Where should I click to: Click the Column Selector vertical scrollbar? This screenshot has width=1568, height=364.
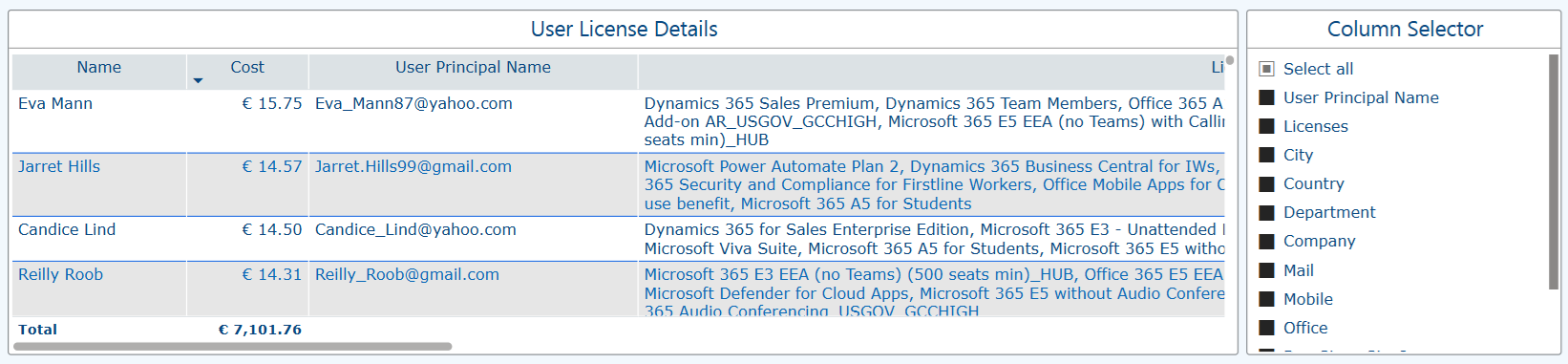point(1553,172)
